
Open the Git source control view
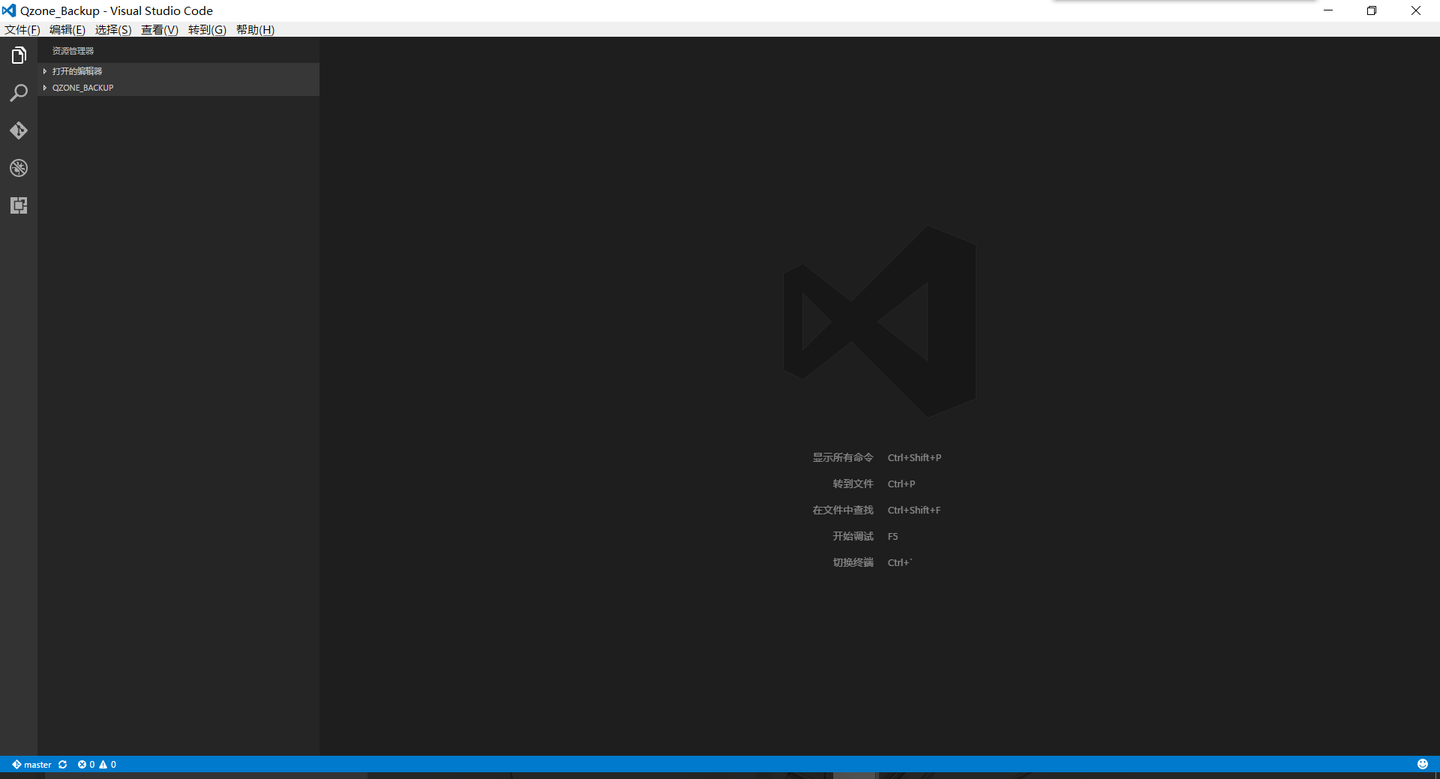tap(18, 130)
